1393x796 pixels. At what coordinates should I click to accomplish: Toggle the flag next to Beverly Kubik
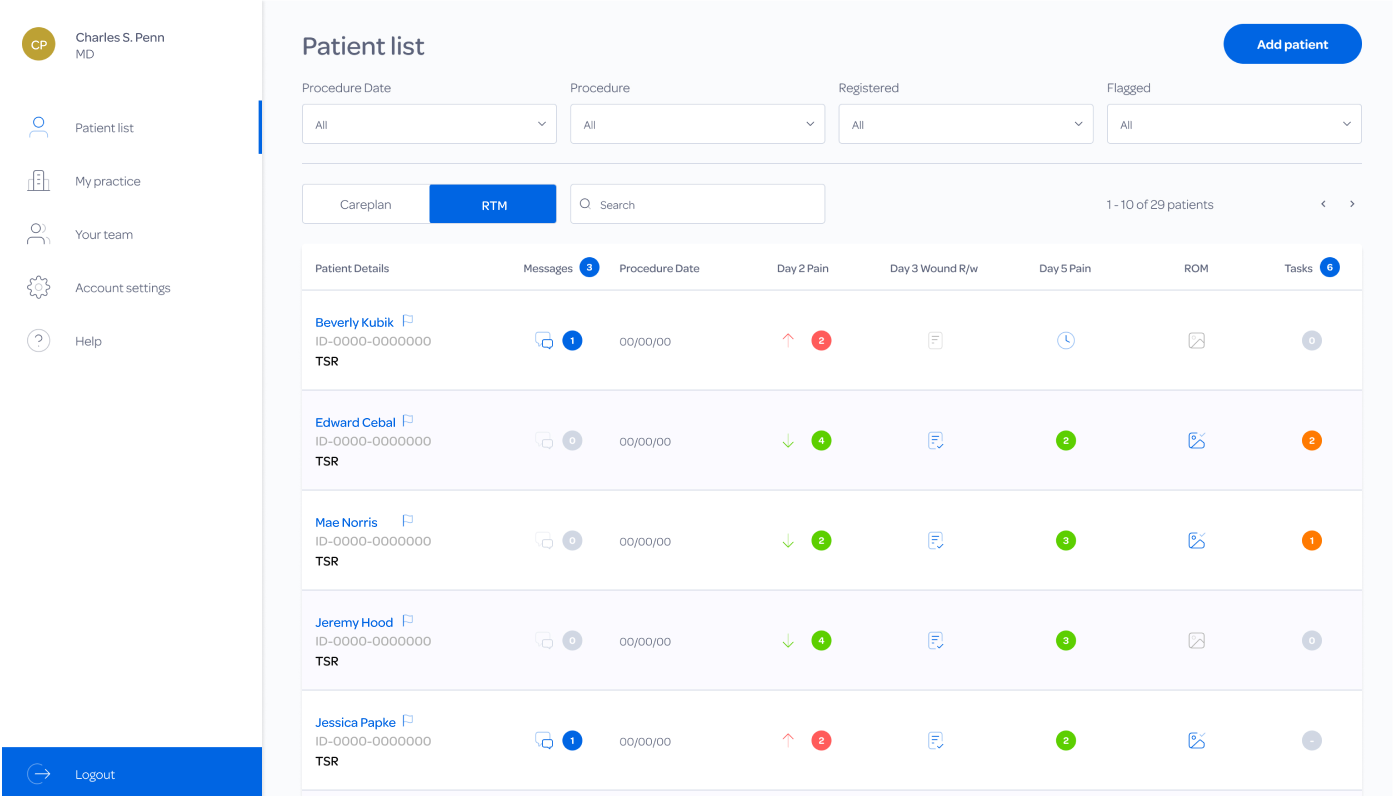click(408, 321)
